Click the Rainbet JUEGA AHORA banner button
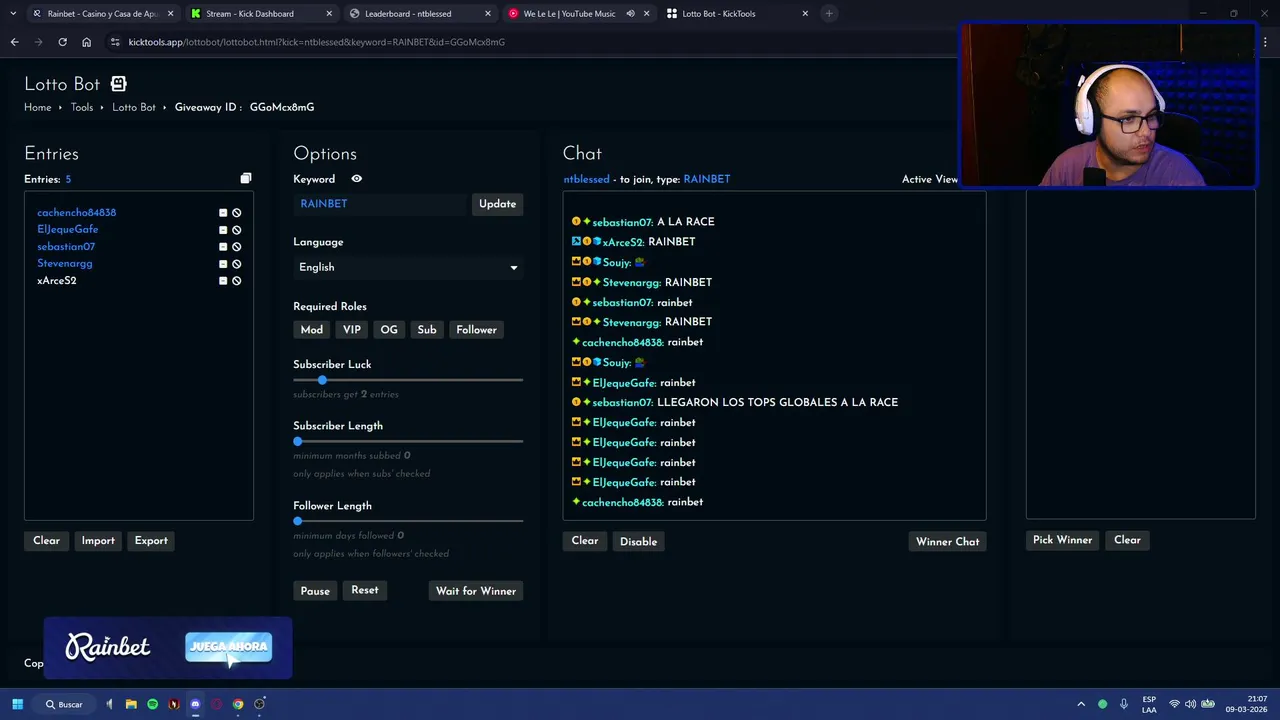1280x720 pixels. point(229,647)
